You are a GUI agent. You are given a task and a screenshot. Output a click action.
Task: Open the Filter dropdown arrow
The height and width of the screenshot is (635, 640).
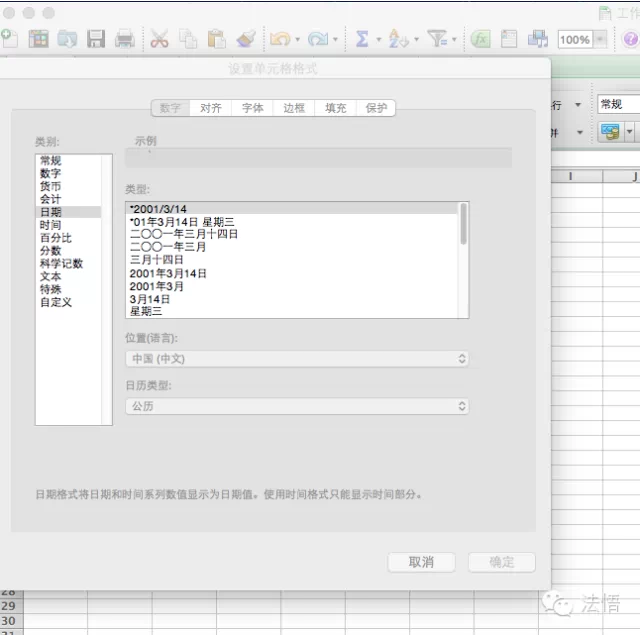454,40
